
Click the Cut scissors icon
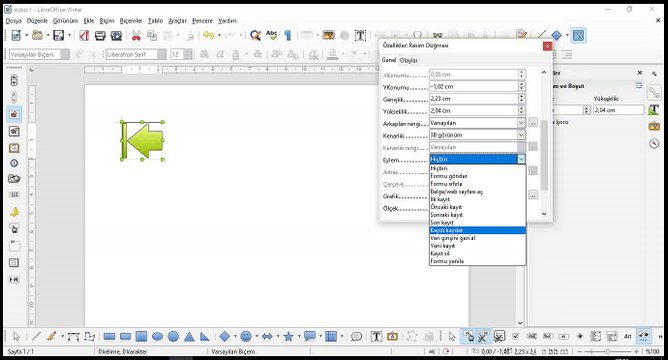[136, 35]
